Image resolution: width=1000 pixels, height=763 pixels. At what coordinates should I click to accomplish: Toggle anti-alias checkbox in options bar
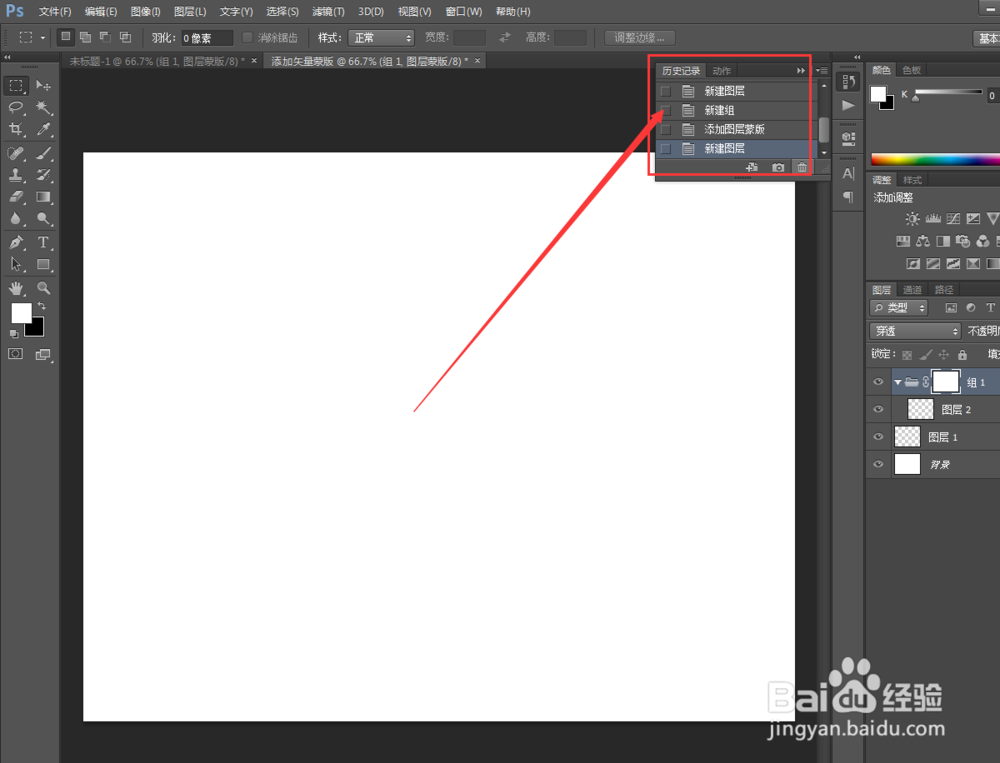coord(247,38)
